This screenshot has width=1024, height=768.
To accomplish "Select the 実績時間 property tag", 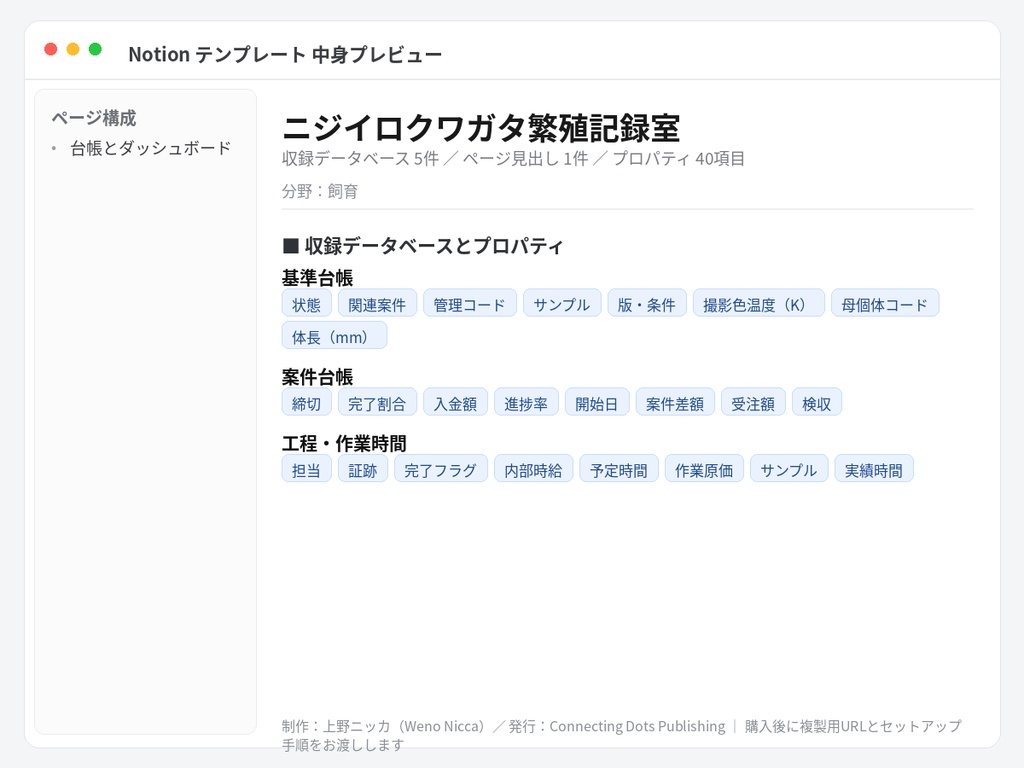I will coord(874,470).
